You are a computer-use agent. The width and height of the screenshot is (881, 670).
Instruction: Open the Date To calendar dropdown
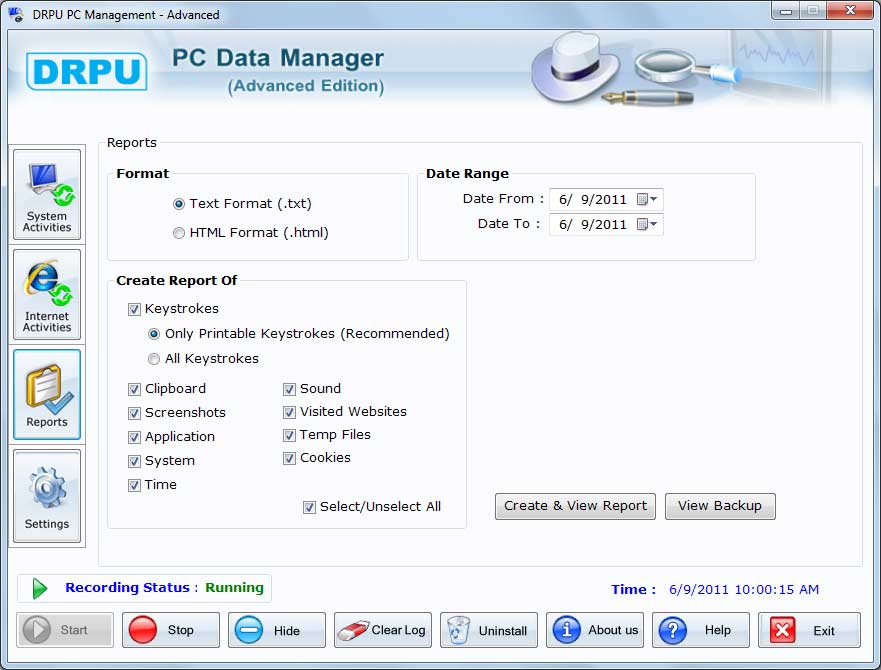(x=647, y=224)
